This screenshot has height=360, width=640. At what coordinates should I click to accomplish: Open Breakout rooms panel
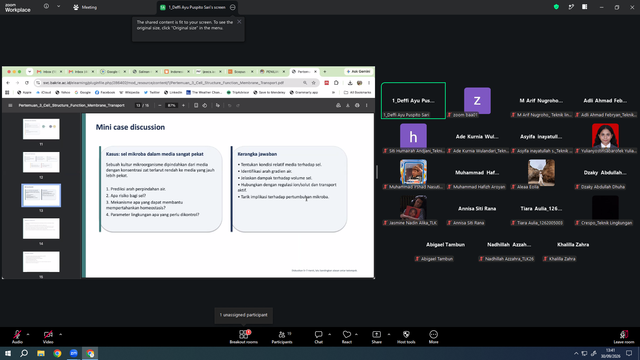tap(244, 337)
